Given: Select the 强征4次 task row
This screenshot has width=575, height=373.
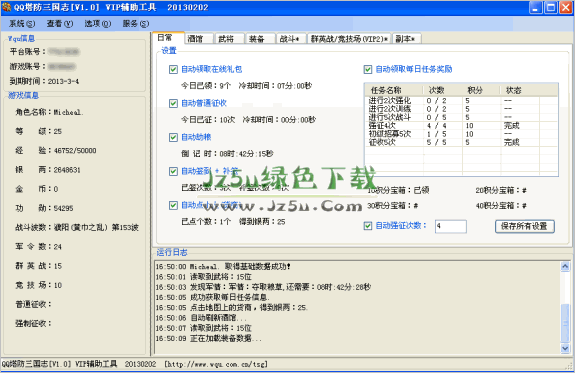Looking at the screenshot, I should pyautogui.click(x=461, y=126).
